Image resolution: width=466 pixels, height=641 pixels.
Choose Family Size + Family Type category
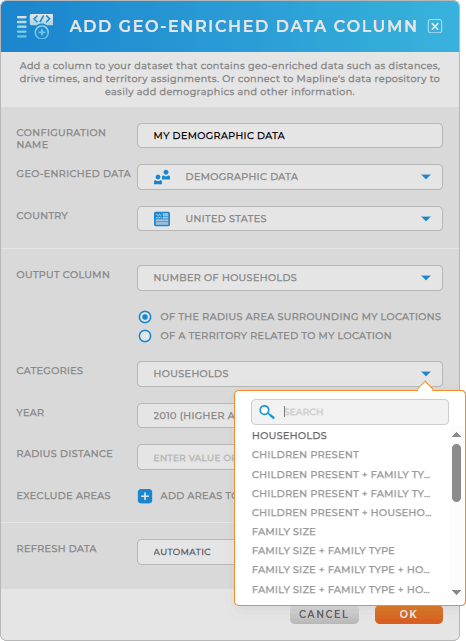pyautogui.click(x=323, y=551)
